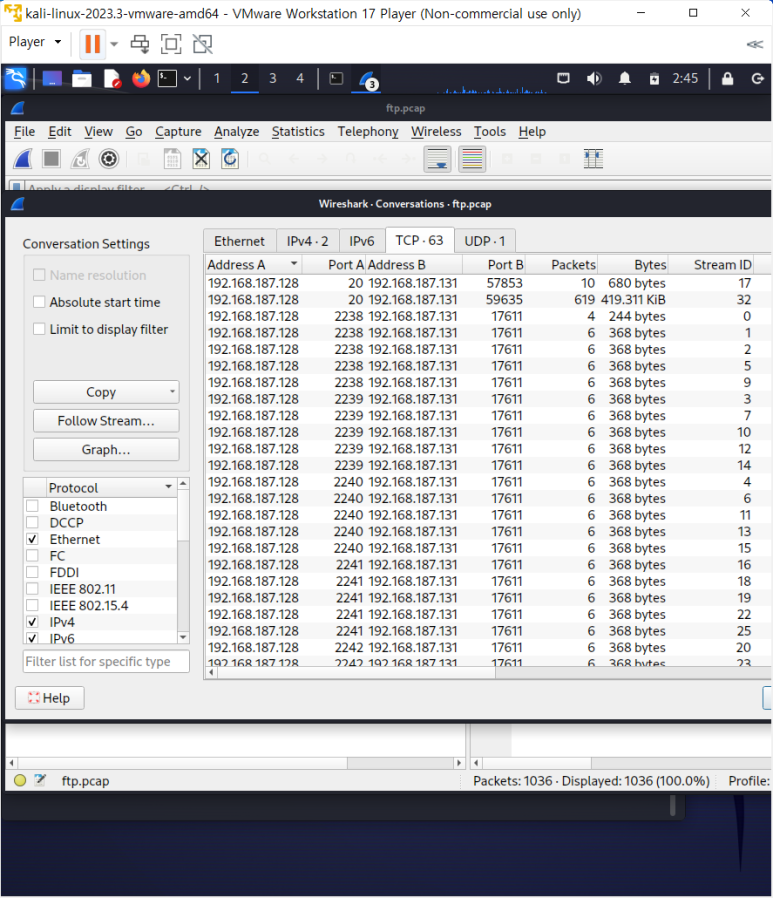Viewport: 773px width, 898px height.
Task: Enable the Absolute start time checkbox
Action: point(39,302)
